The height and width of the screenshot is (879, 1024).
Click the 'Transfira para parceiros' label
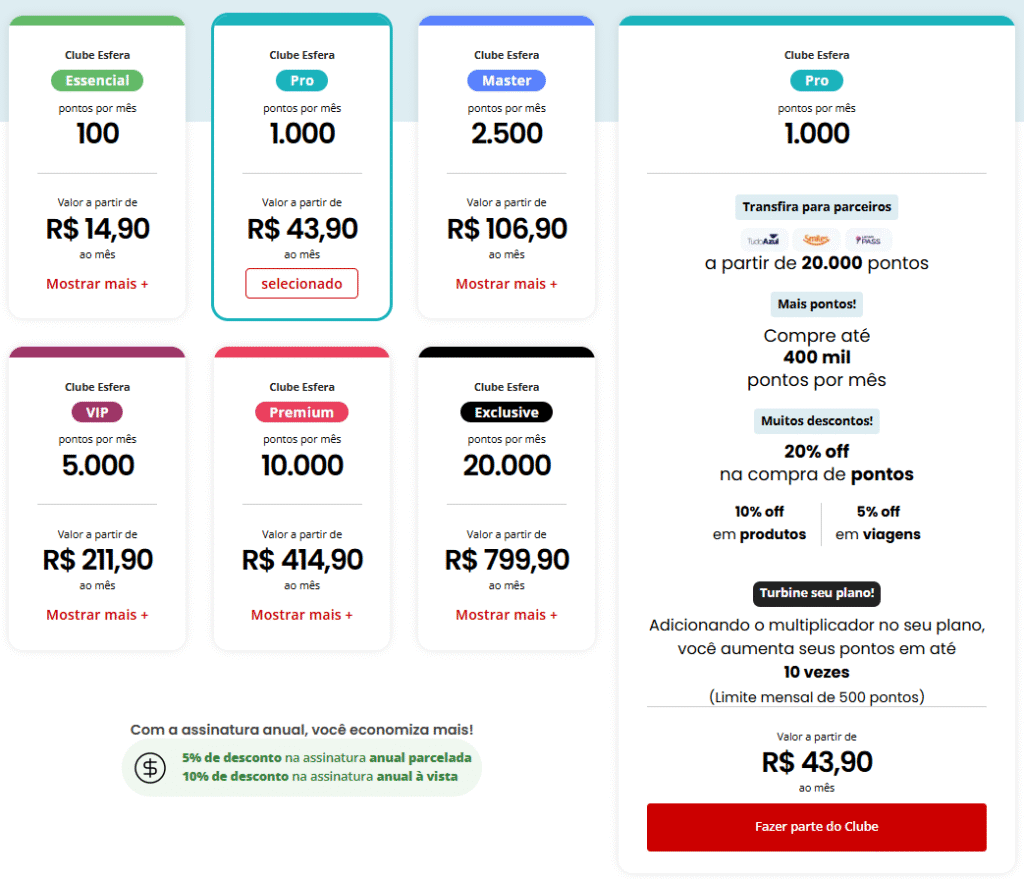[816, 207]
